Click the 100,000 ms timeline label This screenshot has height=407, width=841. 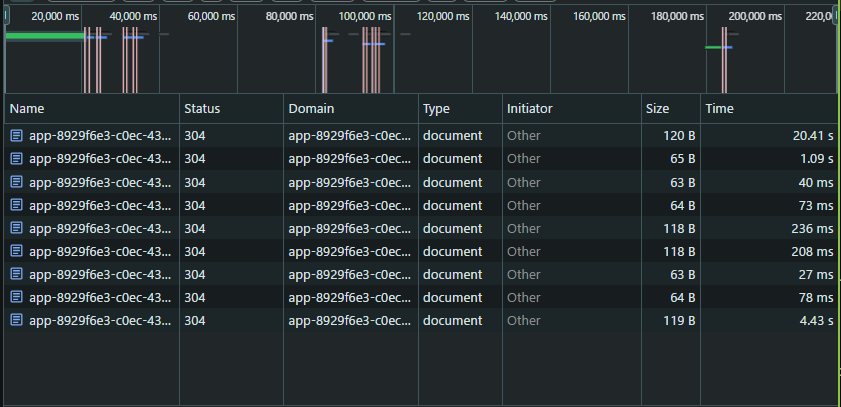click(364, 17)
